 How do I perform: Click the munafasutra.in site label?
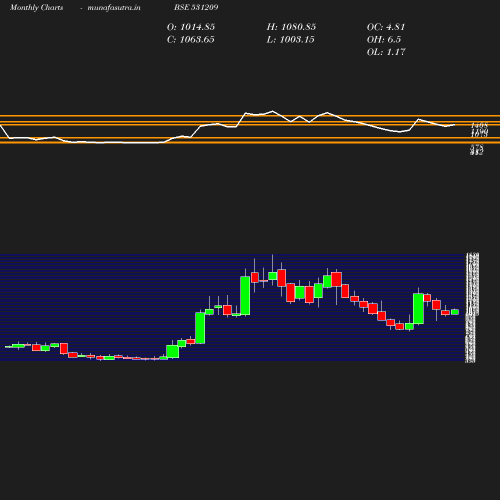[114, 7]
